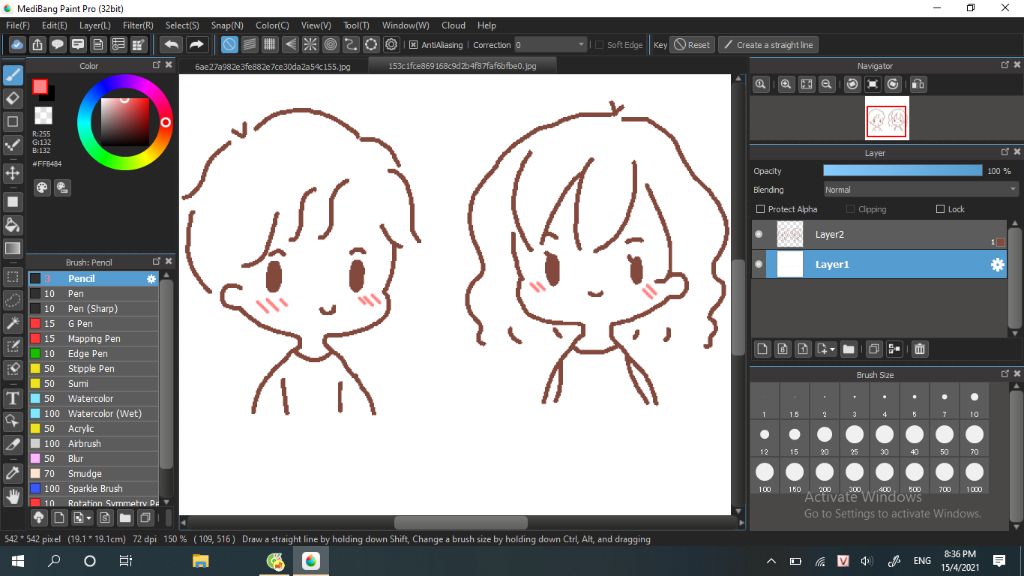Enable crisscross grid snap
The width and height of the screenshot is (1024, 576).
270,44
